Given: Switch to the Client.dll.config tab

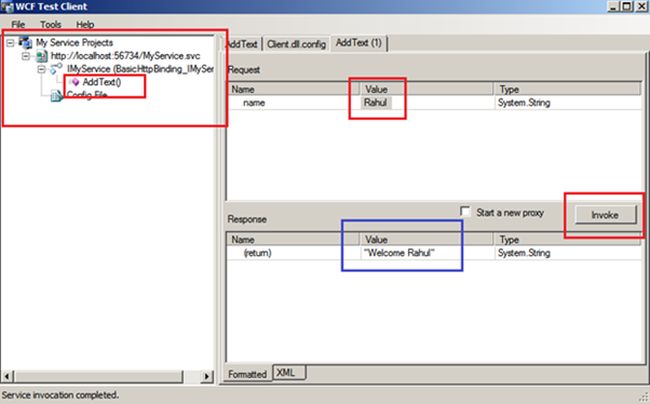Looking at the screenshot, I should pyautogui.click(x=296, y=44).
